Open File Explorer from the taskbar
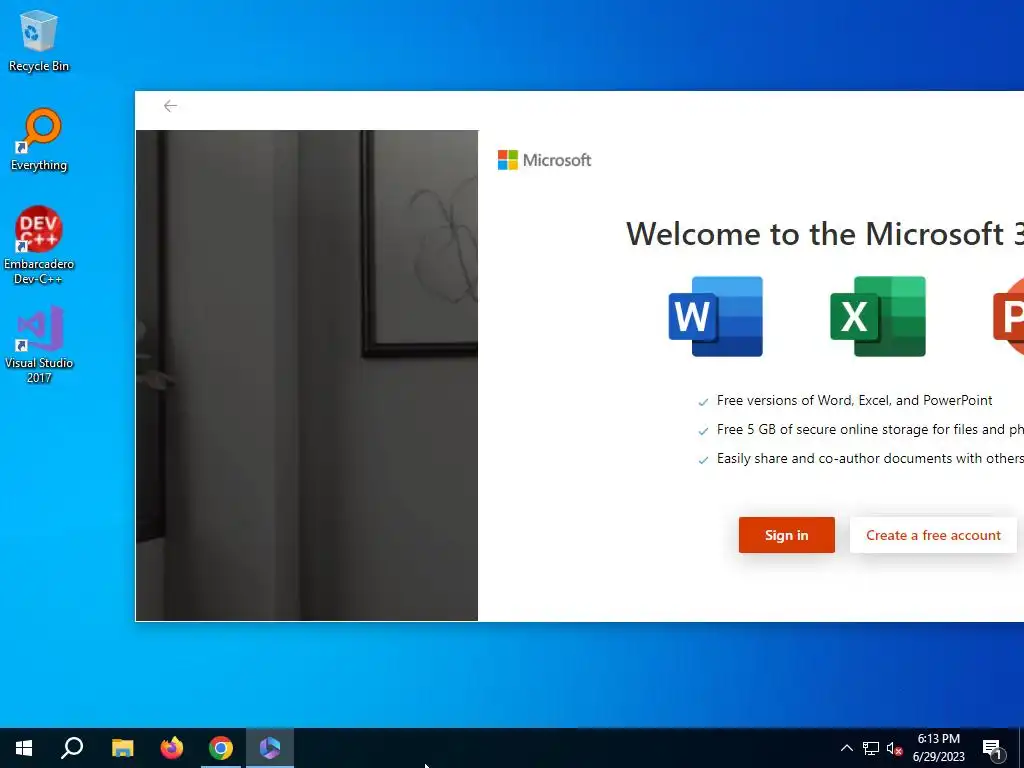 [x=122, y=748]
